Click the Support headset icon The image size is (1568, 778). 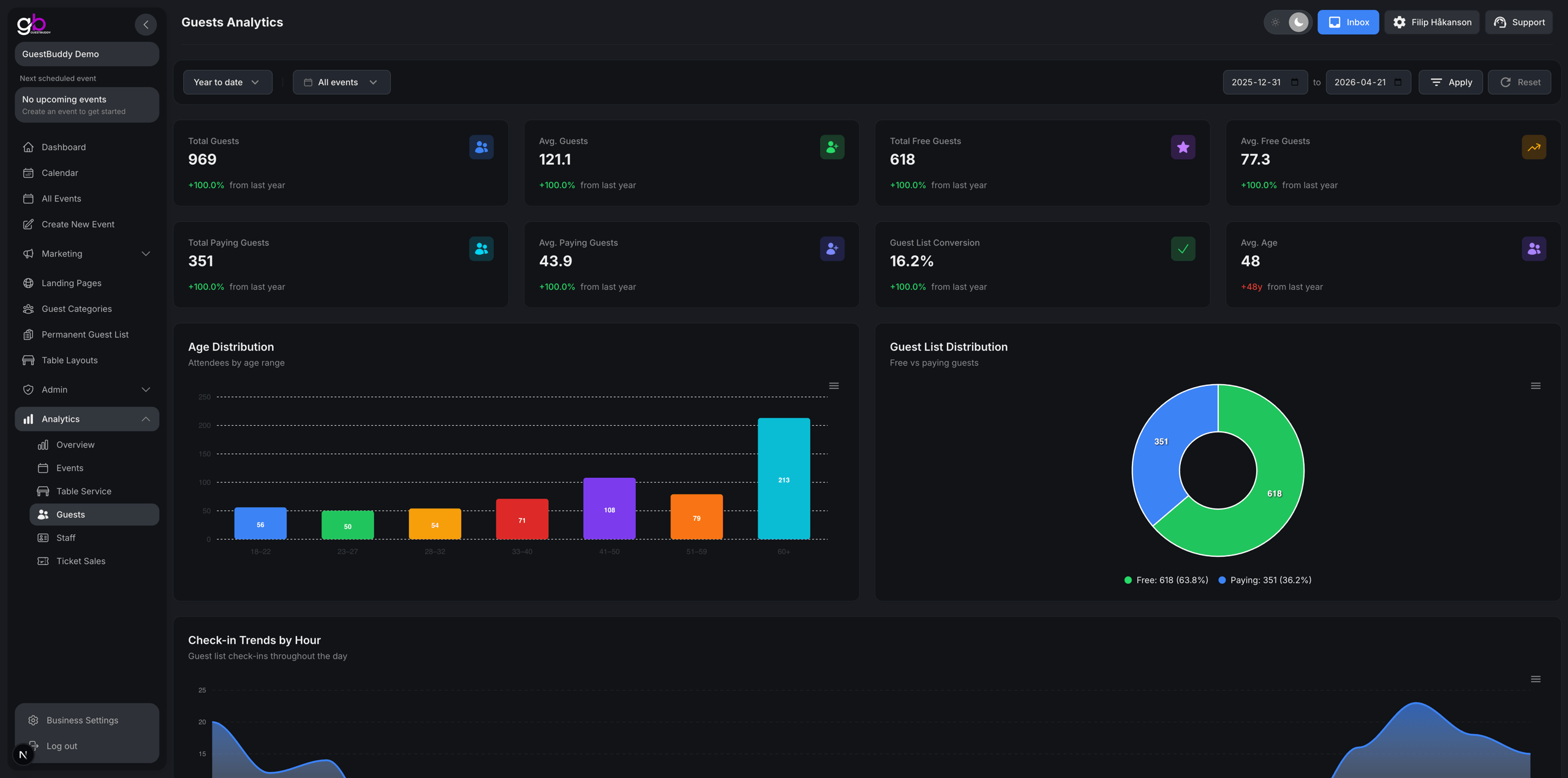(1500, 22)
